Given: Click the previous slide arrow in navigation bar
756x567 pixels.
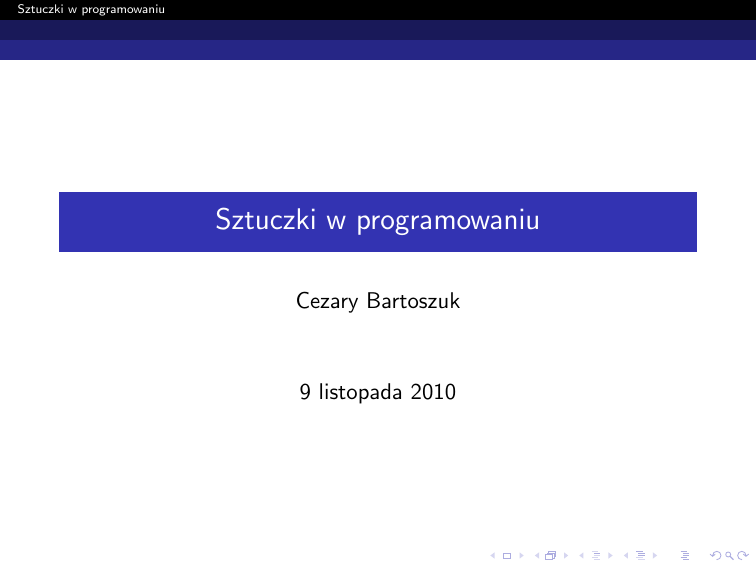Looking at the screenshot, I should (x=495, y=555).
